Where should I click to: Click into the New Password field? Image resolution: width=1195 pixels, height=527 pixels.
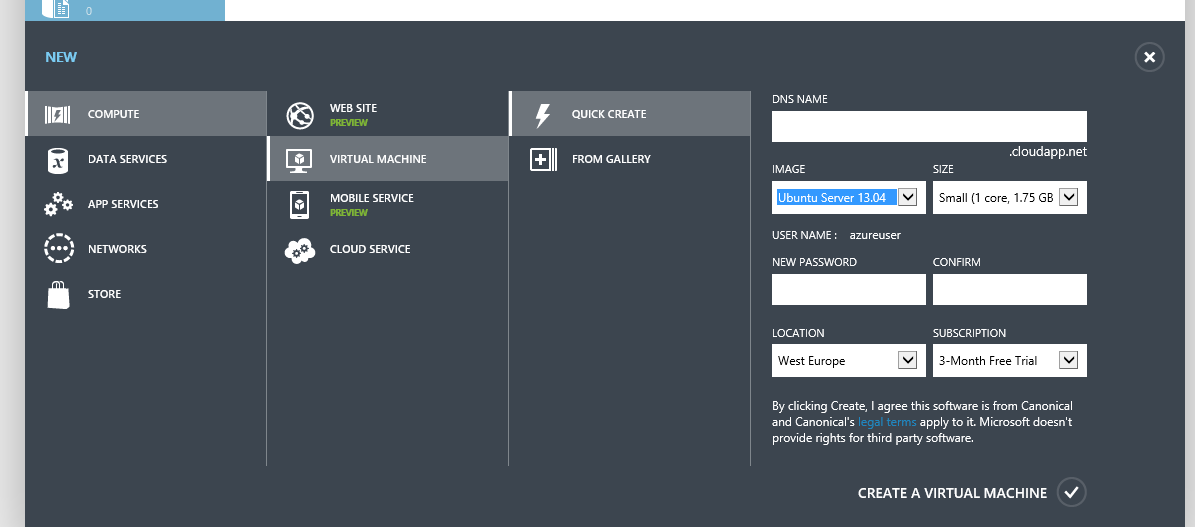848,289
